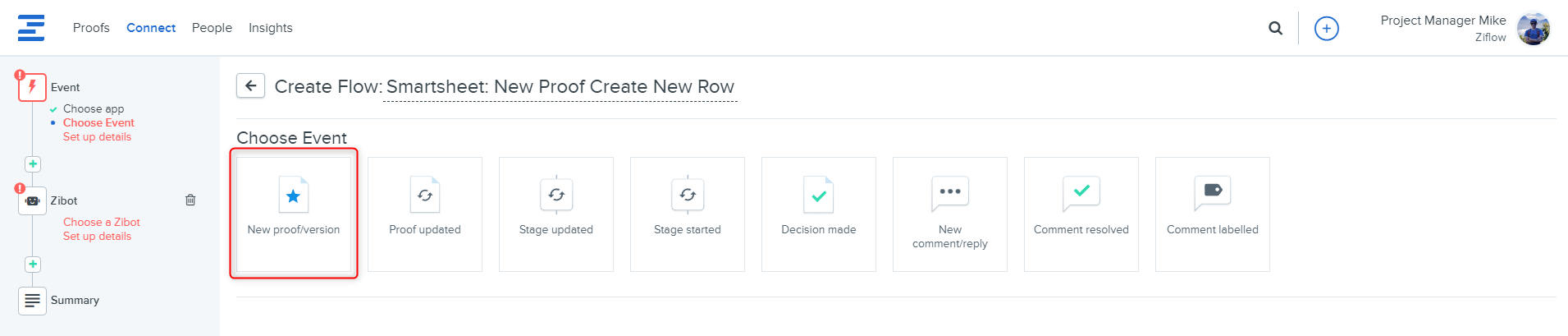Select the New proof/version event

[294, 214]
